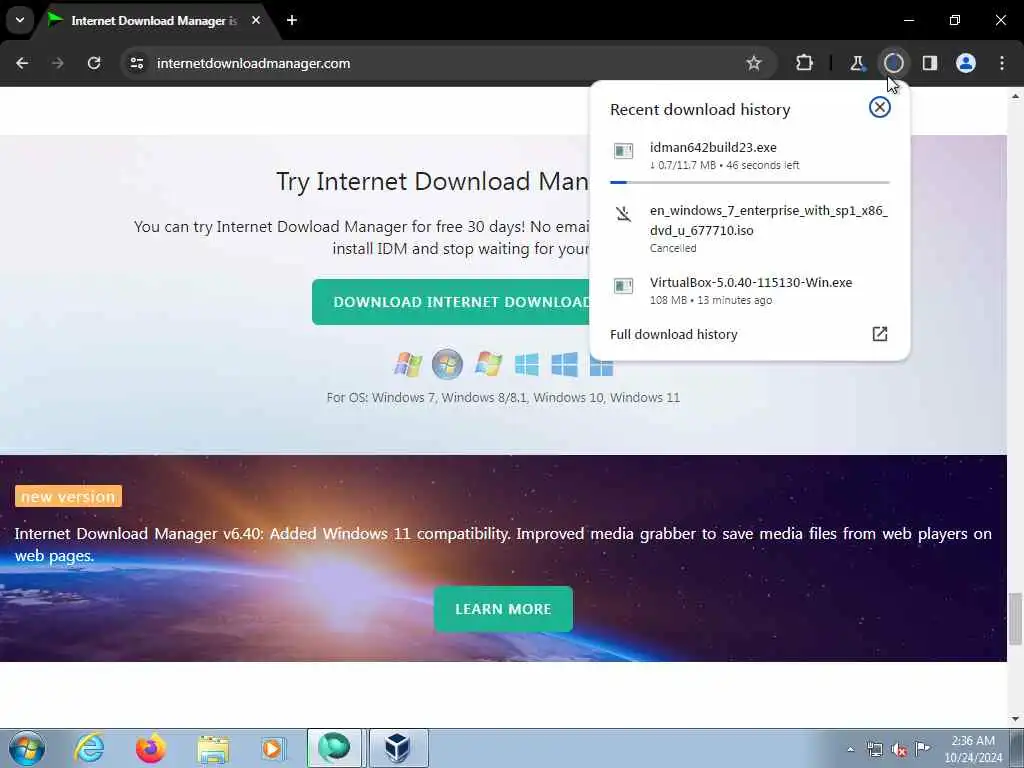Open Windows Media Player in taskbar
The height and width of the screenshot is (768, 1024).
[x=274, y=748]
